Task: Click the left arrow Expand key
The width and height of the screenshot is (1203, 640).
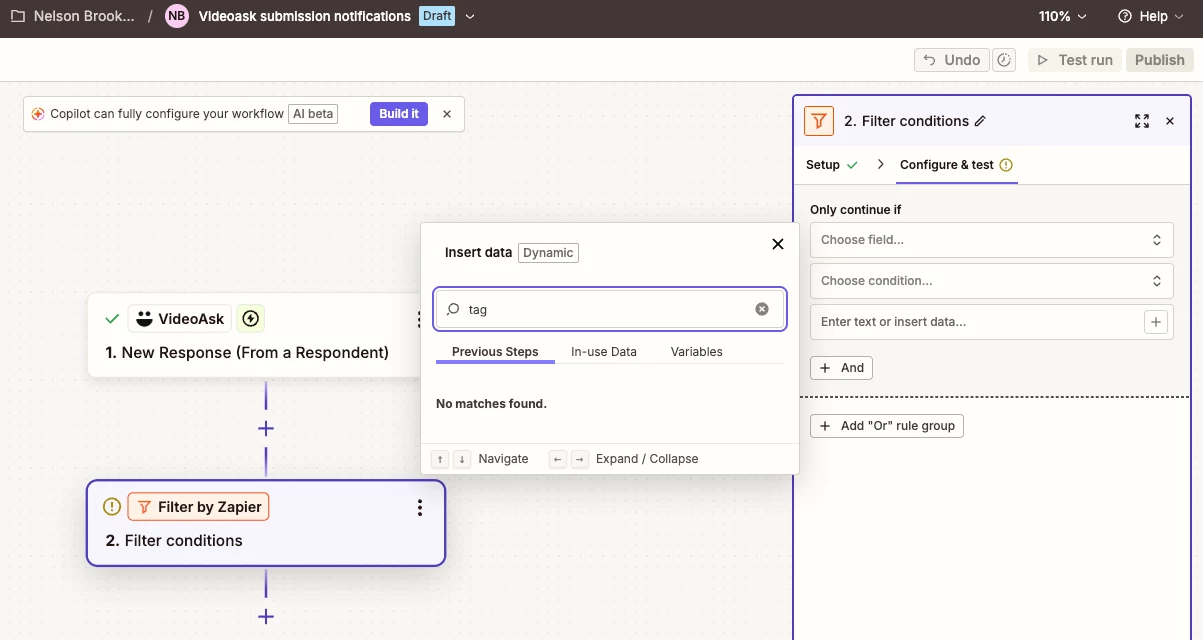Action: 558,459
